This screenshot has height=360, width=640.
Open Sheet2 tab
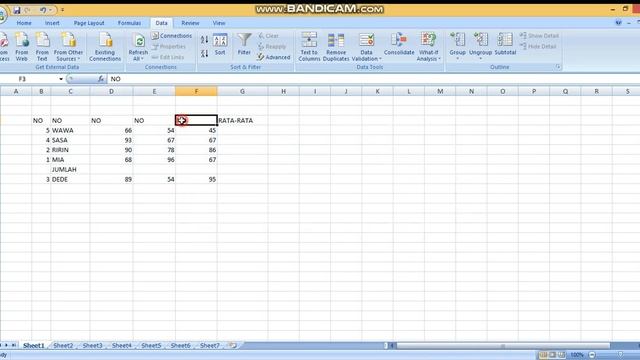(x=63, y=346)
